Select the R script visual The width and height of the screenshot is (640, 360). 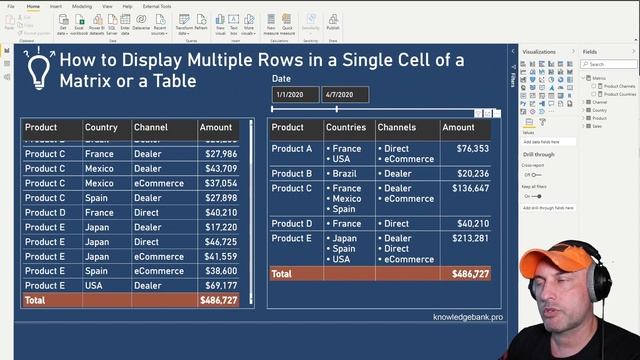pyautogui.click(x=570, y=96)
